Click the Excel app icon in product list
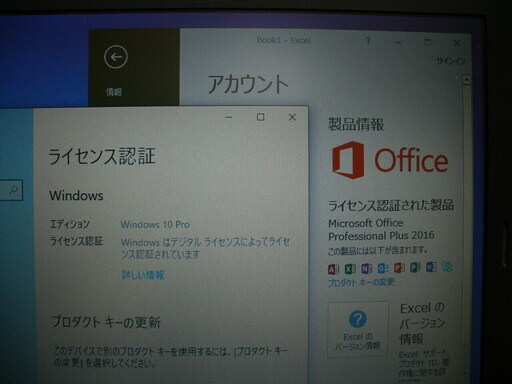This screenshot has width=512, height=384. click(350, 269)
